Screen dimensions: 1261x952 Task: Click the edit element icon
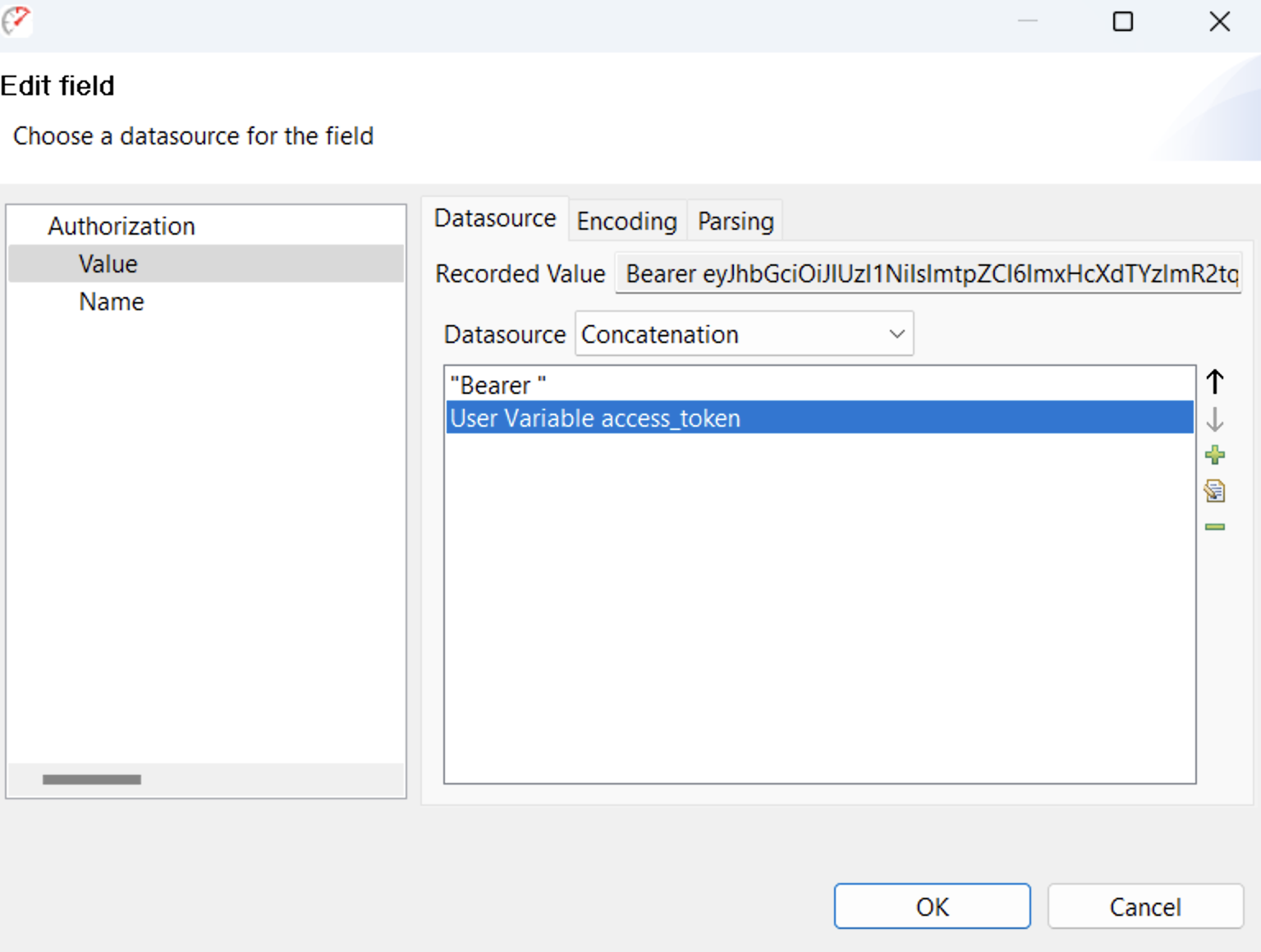point(1215,491)
